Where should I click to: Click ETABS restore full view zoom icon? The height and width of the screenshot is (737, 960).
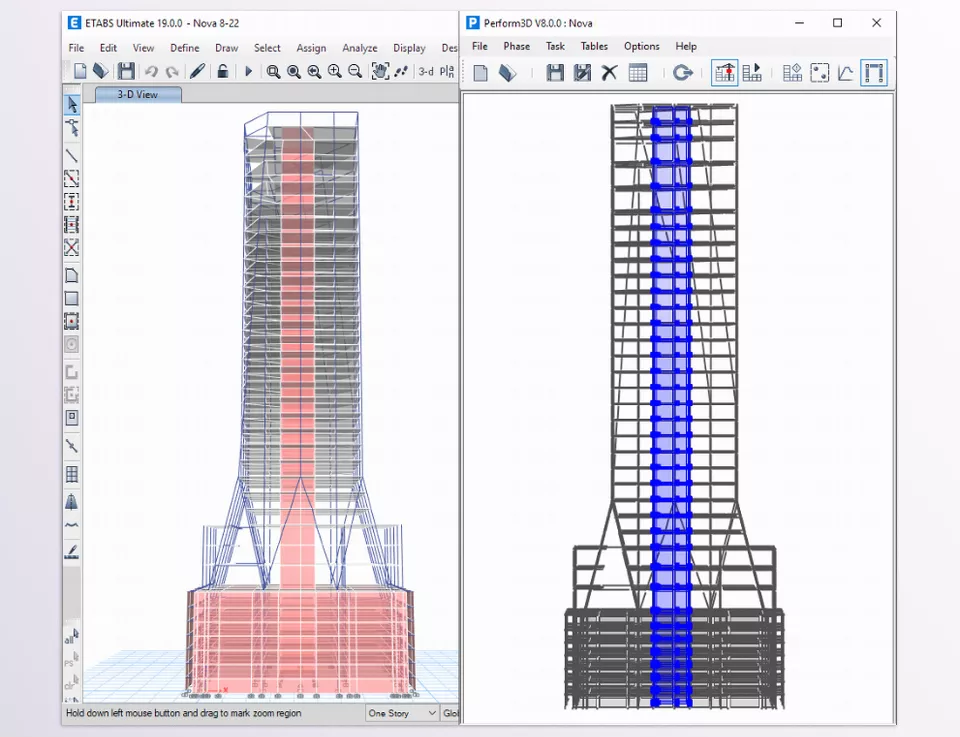pyautogui.click(x=294, y=72)
